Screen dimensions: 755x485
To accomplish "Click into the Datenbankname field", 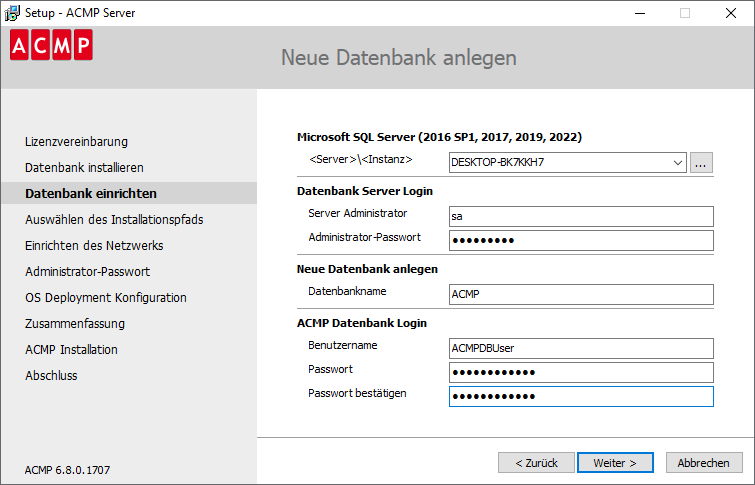I will [581, 295].
